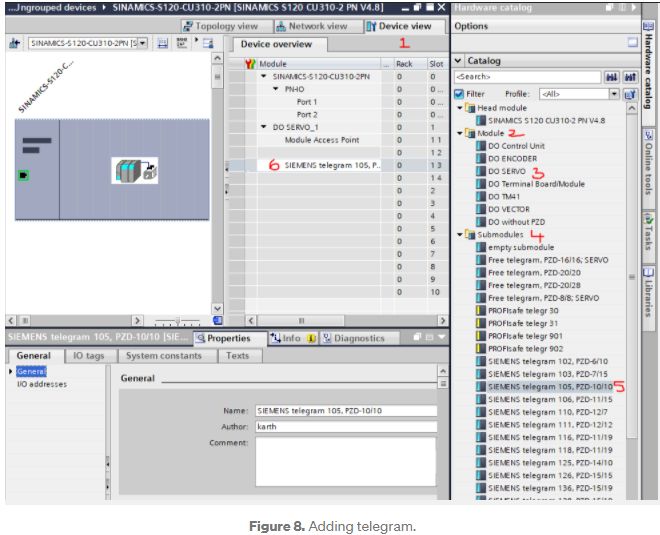Open the Tasks side tab
The image size is (660, 535).
tap(649, 231)
